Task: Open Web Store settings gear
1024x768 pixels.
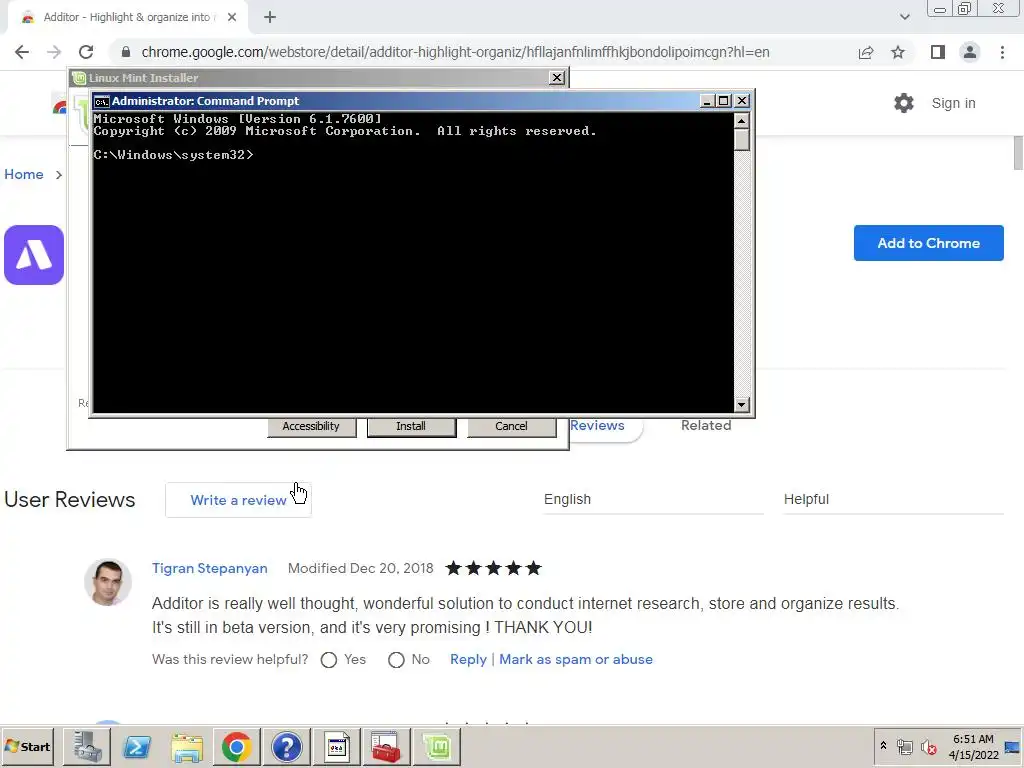Action: pos(904,103)
